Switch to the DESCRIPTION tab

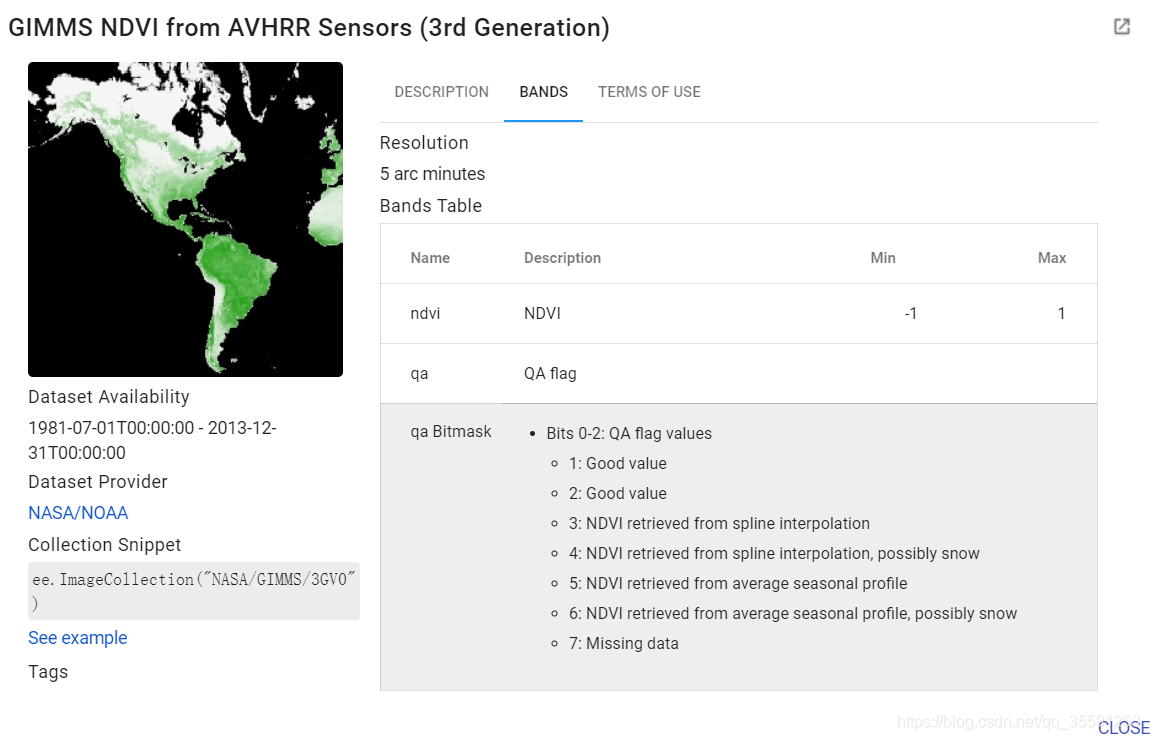click(441, 91)
